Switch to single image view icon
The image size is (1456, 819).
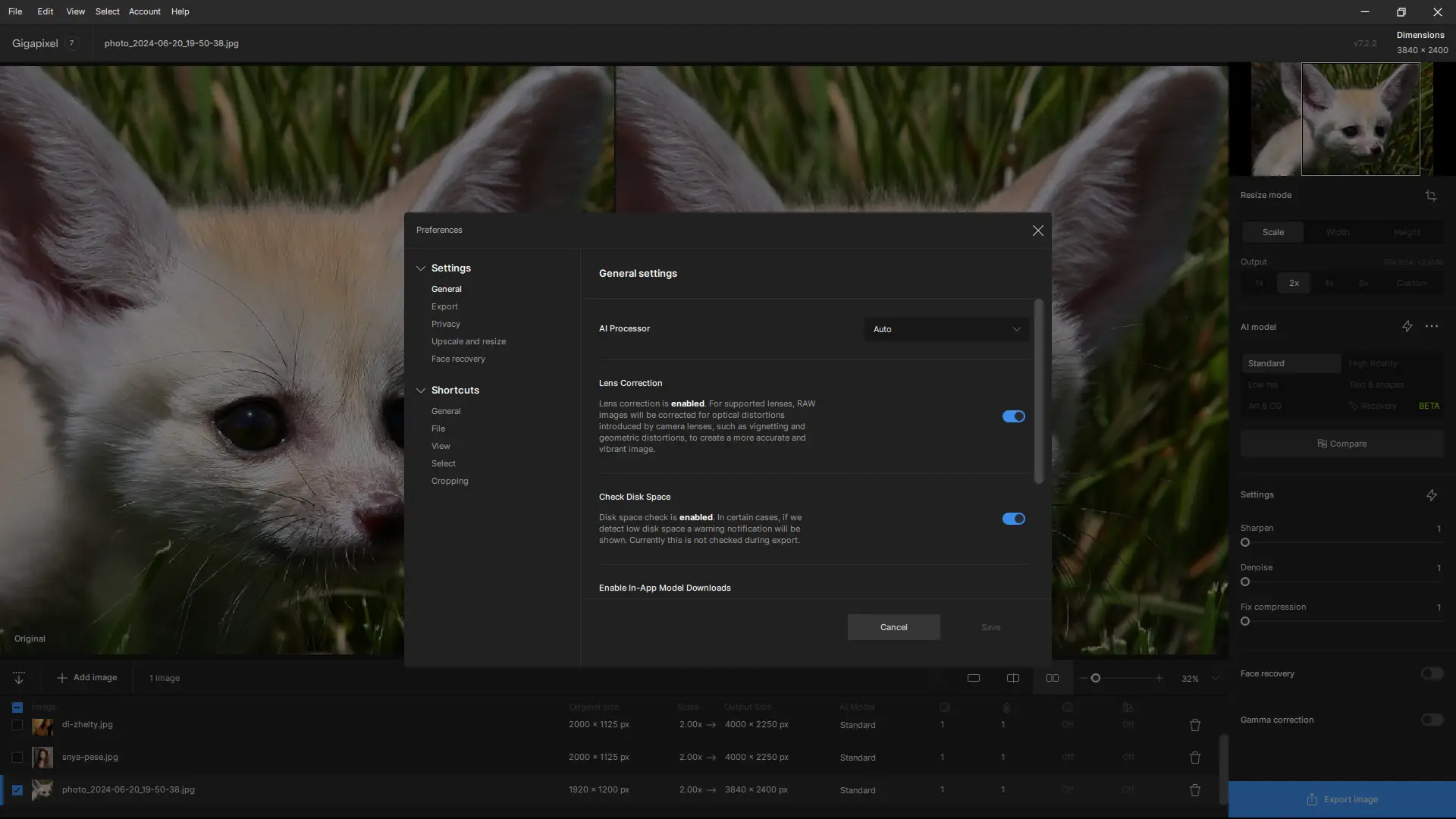click(974, 678)
